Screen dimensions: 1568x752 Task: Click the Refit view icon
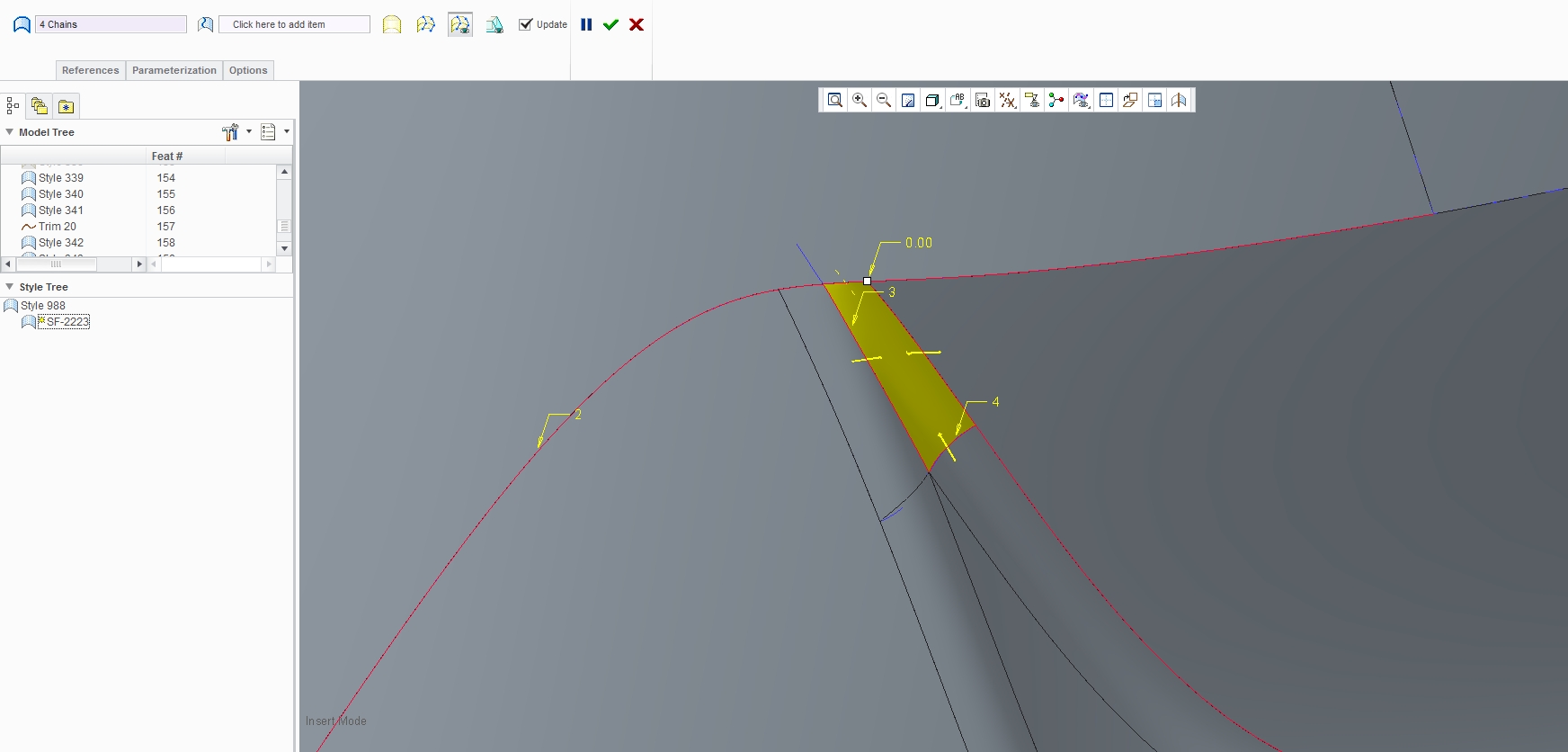tap(835, 100)
